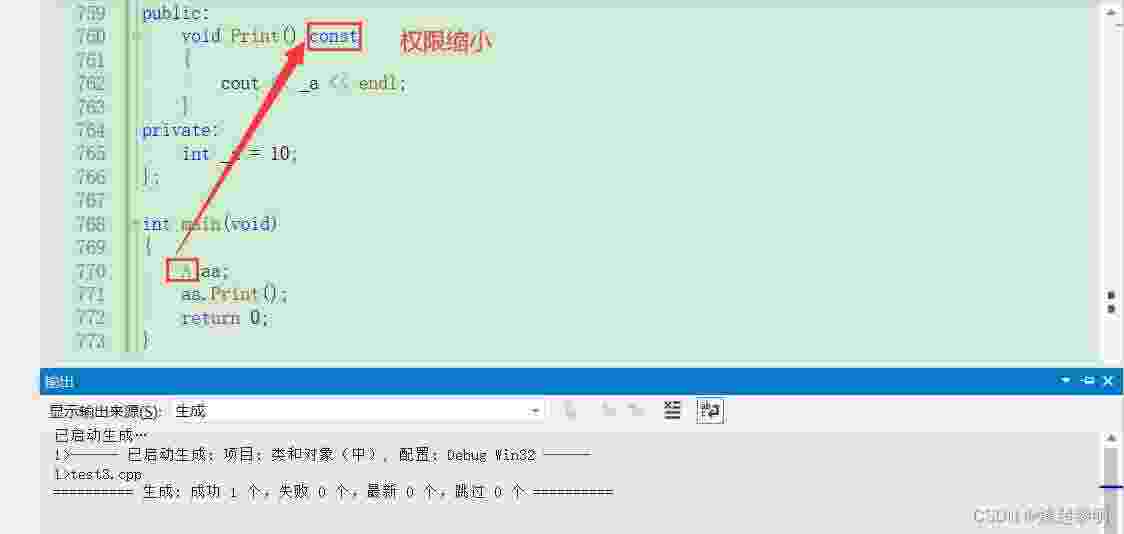
Task: Click line number 772 in the gutter
Action: [89, 318]
